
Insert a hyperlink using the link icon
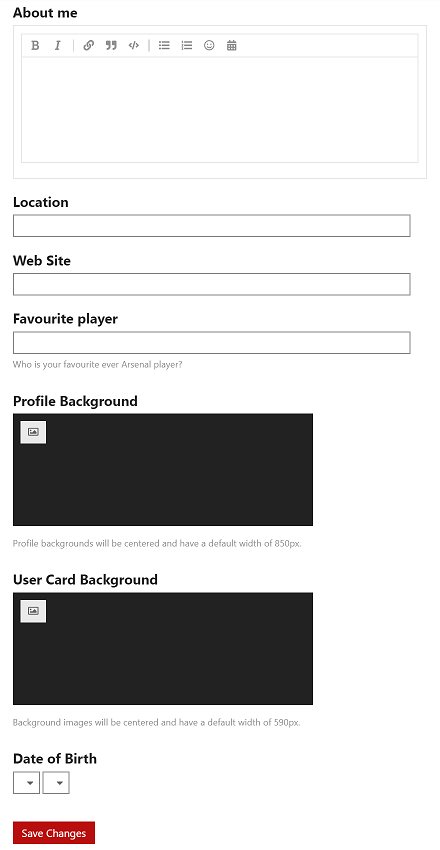(89, 46)
